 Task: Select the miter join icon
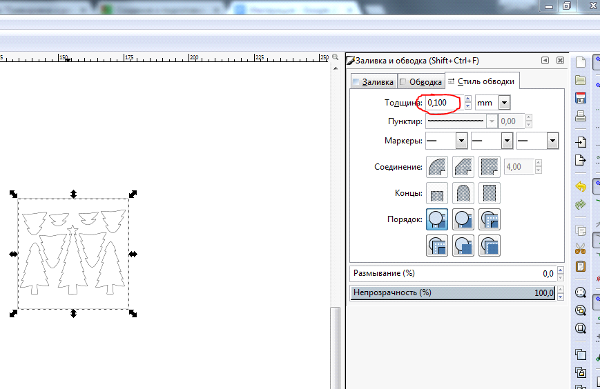(489, 167)
